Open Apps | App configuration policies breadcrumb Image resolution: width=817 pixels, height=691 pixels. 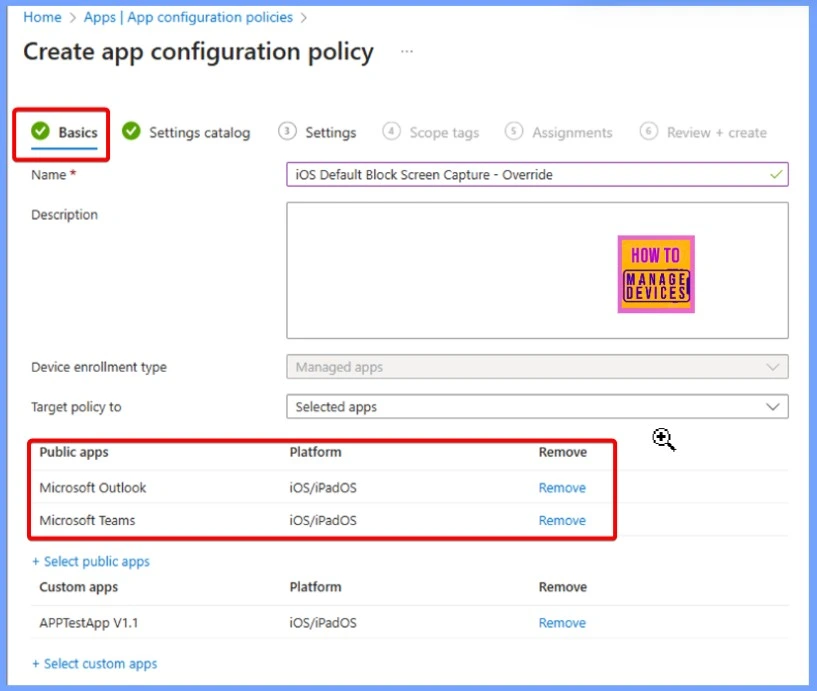tap(188, 17)
